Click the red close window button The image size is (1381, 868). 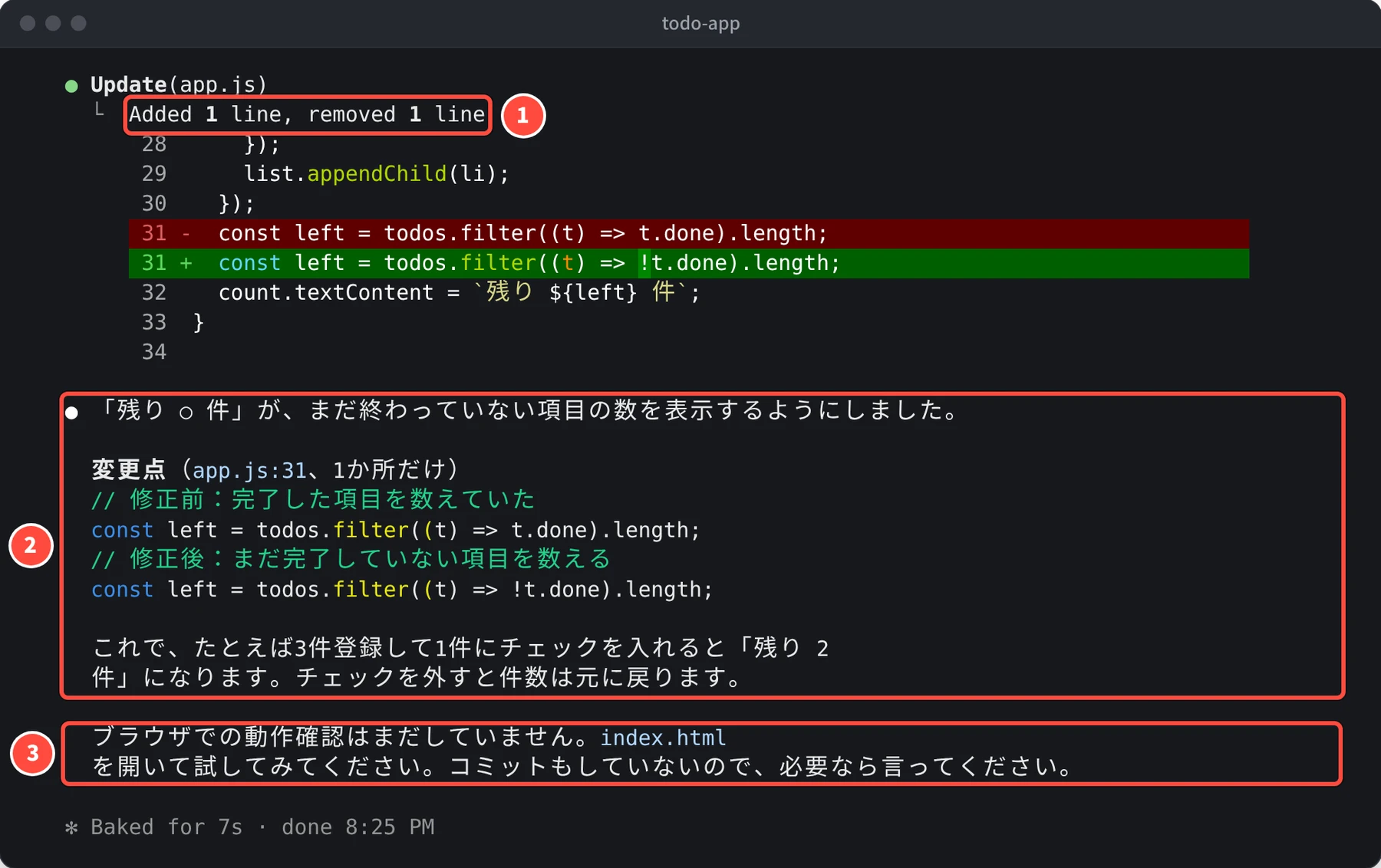(x=28, y=23)
